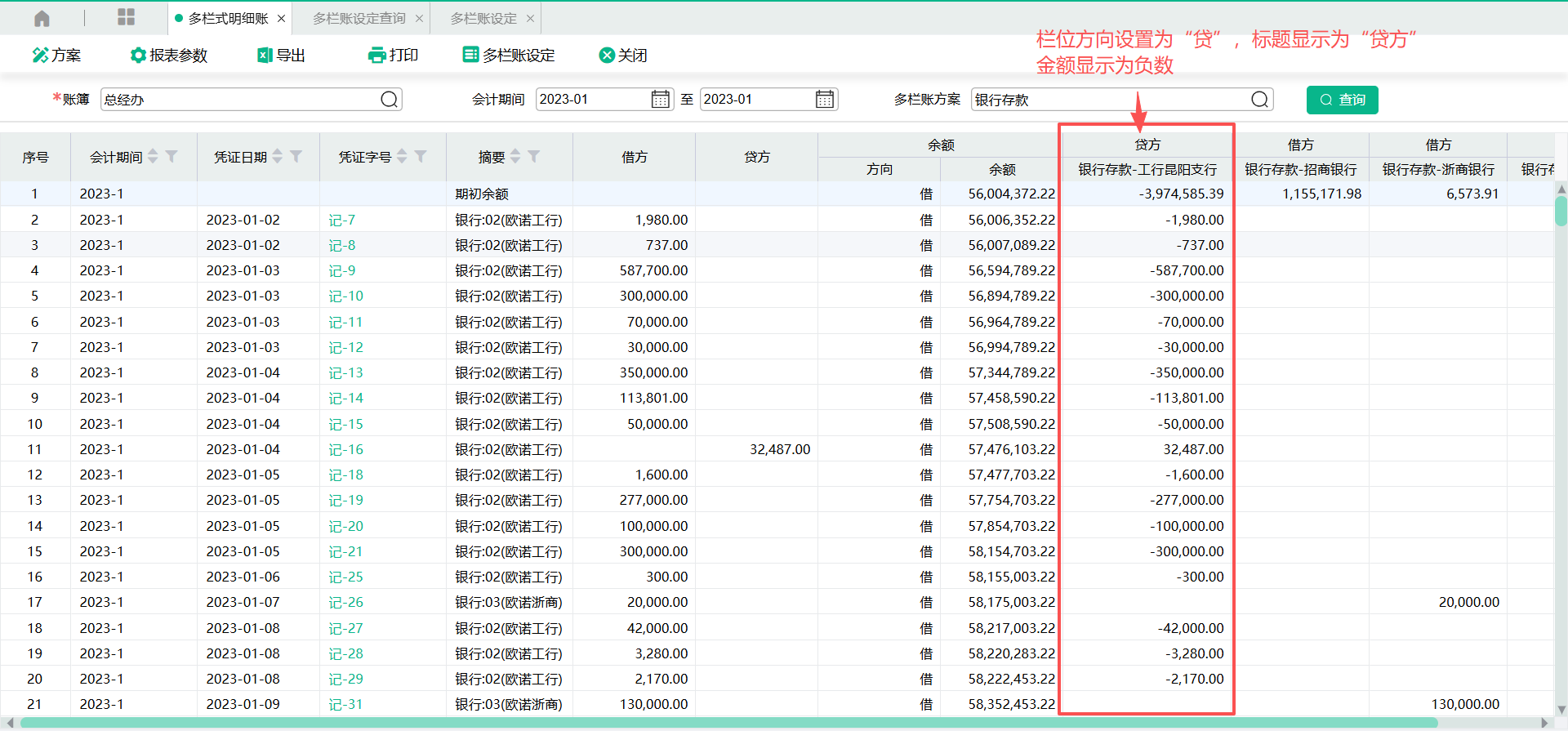1568x731 pixels.
Task: Open the 多栏账方案 lookup search icon
Action: [1259, 100]
